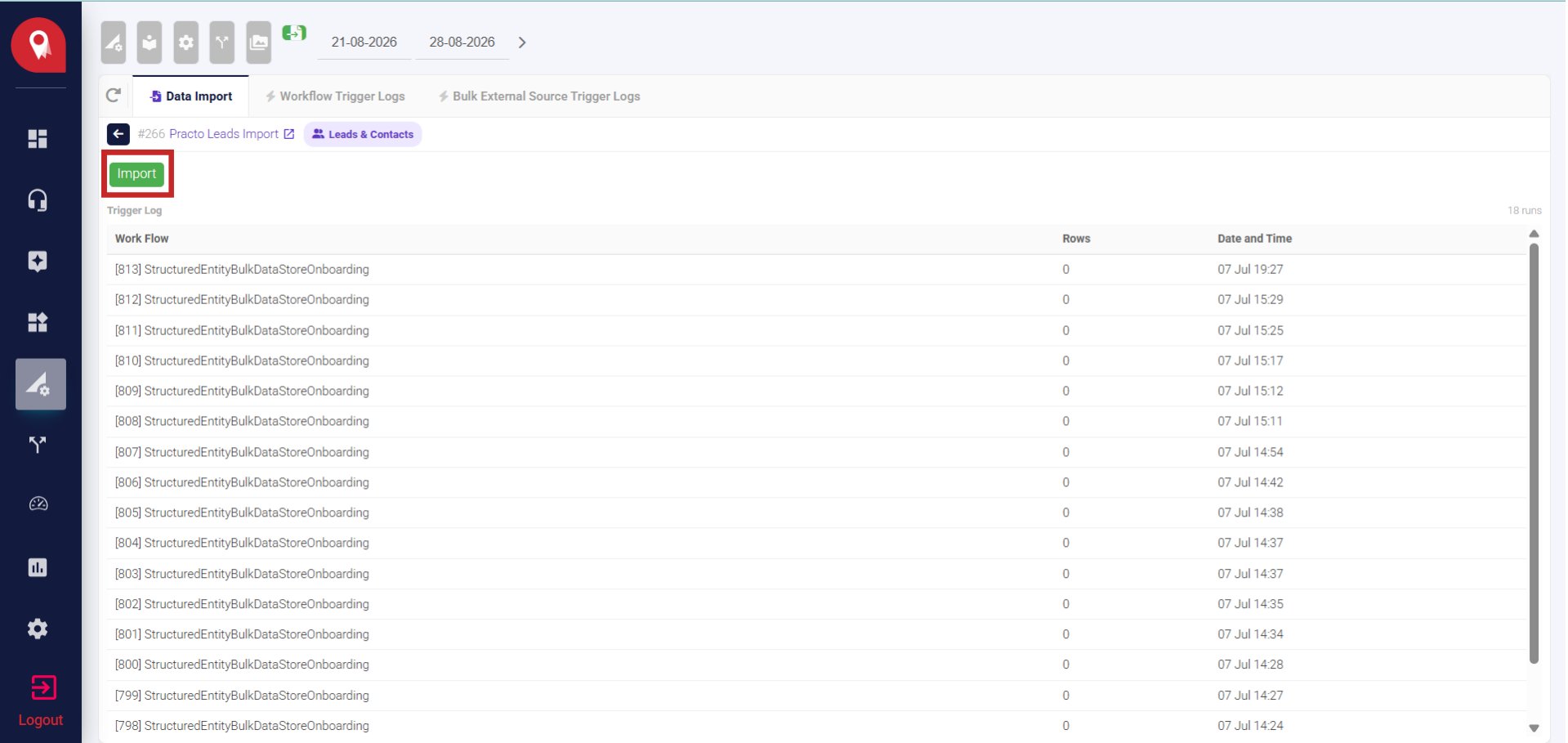Click the grey automation settings toolbar icon

(114, 43)
